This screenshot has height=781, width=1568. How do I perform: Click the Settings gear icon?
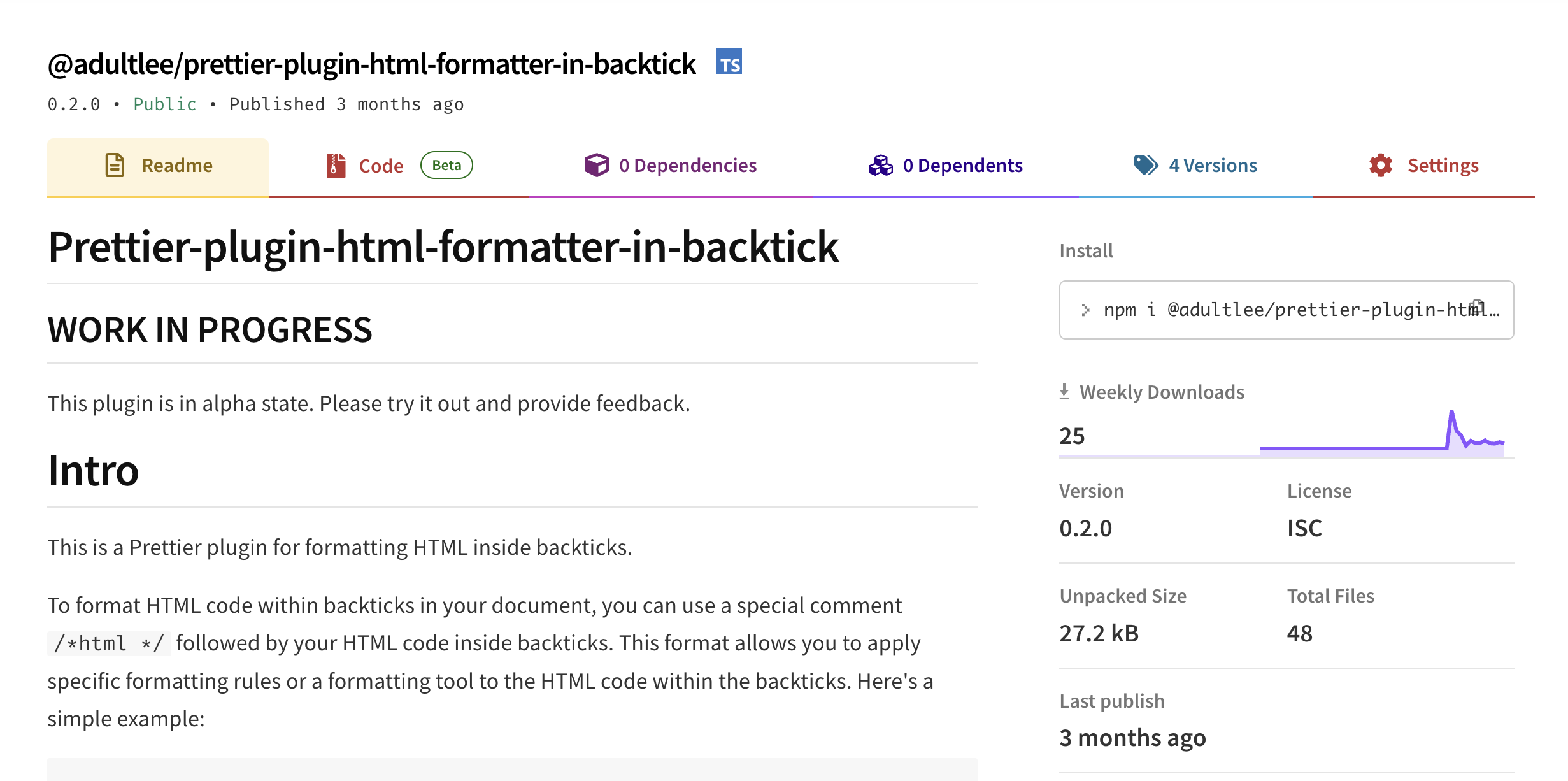tap(1381, 165)
